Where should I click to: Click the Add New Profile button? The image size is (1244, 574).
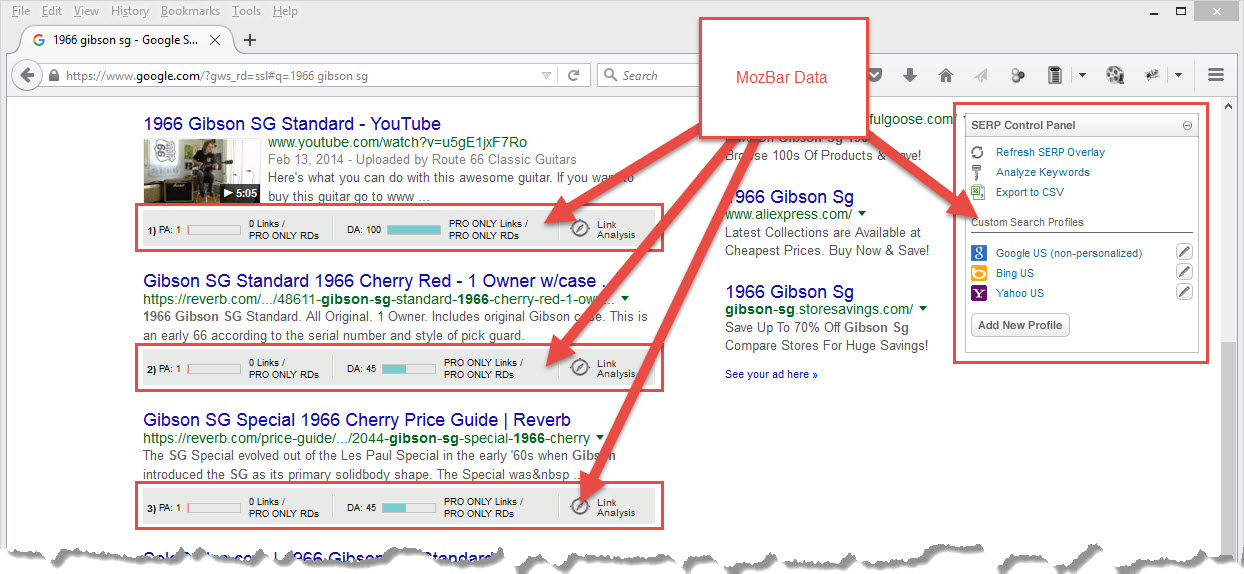coord(1019,325)
